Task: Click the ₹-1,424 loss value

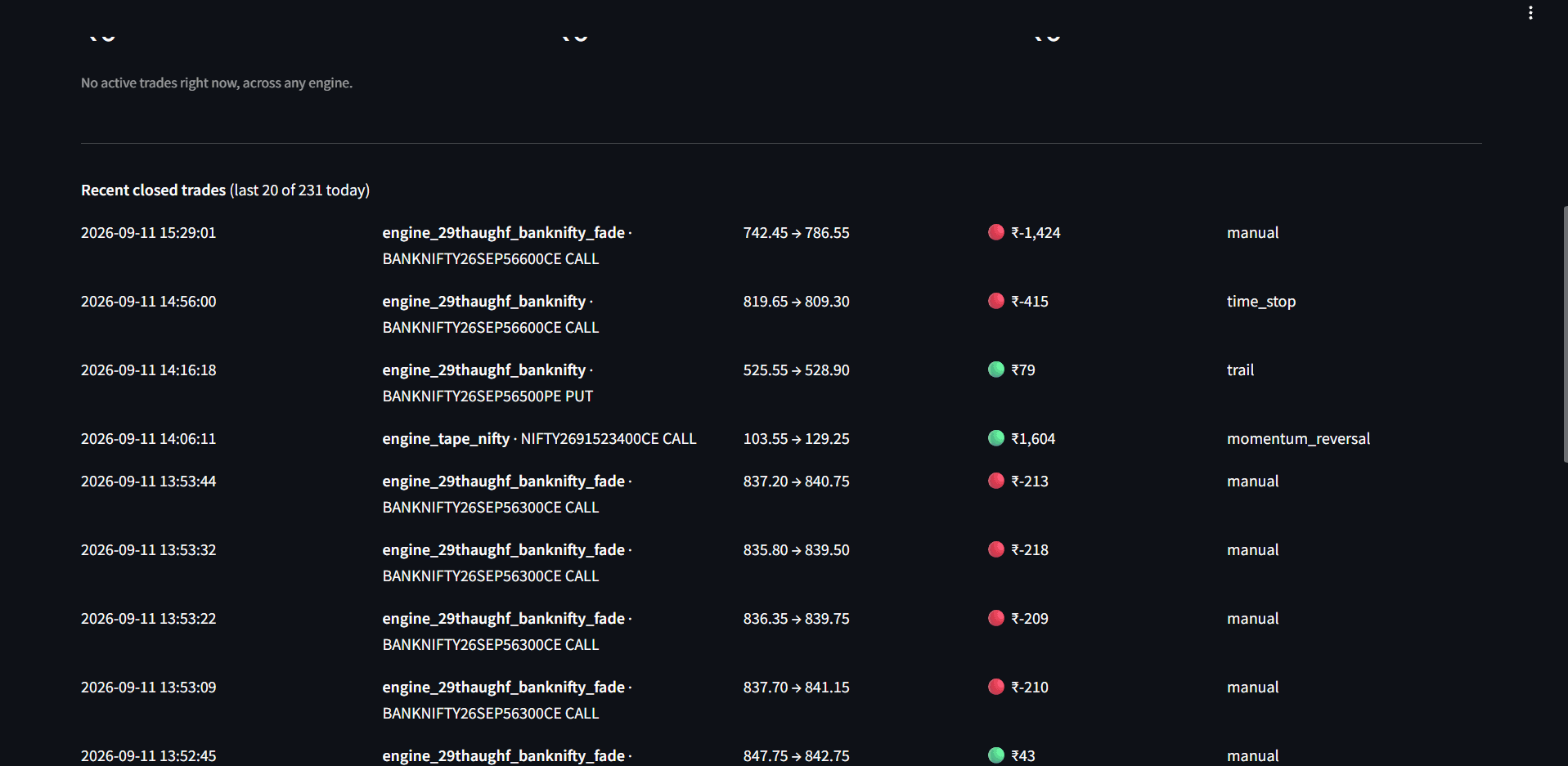Action: [x=1036, y=232]
